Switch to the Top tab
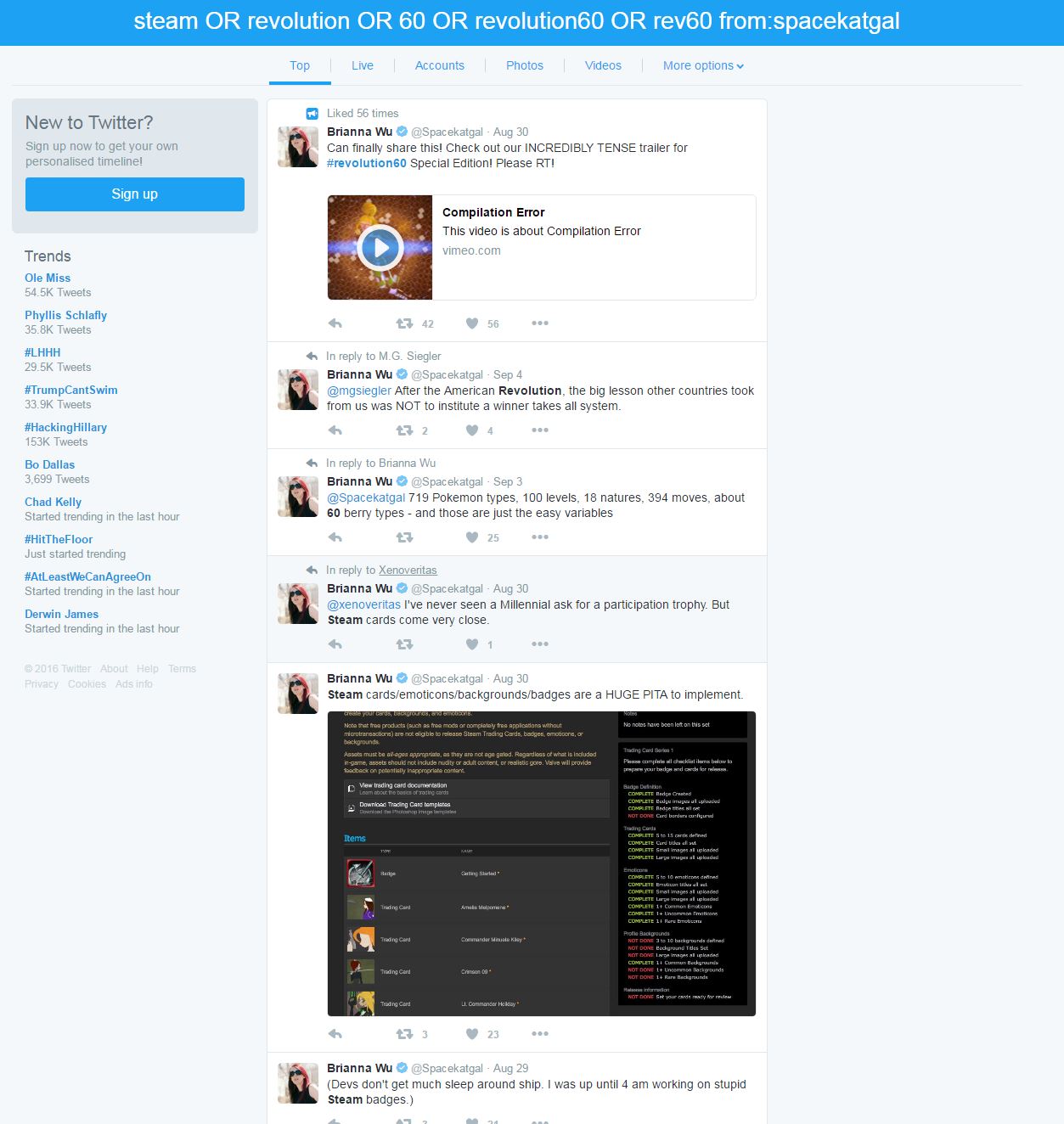The image size is (1064, 1124). [x=300, y=65]
